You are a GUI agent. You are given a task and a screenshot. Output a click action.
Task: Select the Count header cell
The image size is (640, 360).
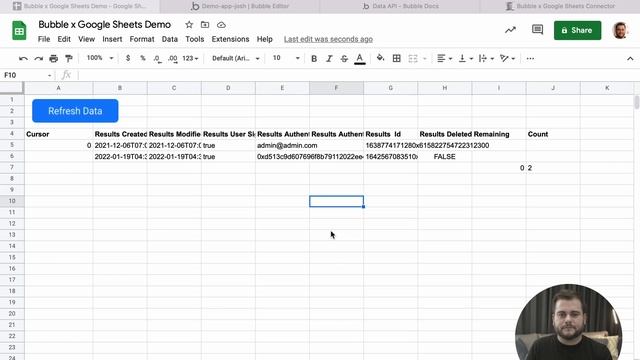553,134
